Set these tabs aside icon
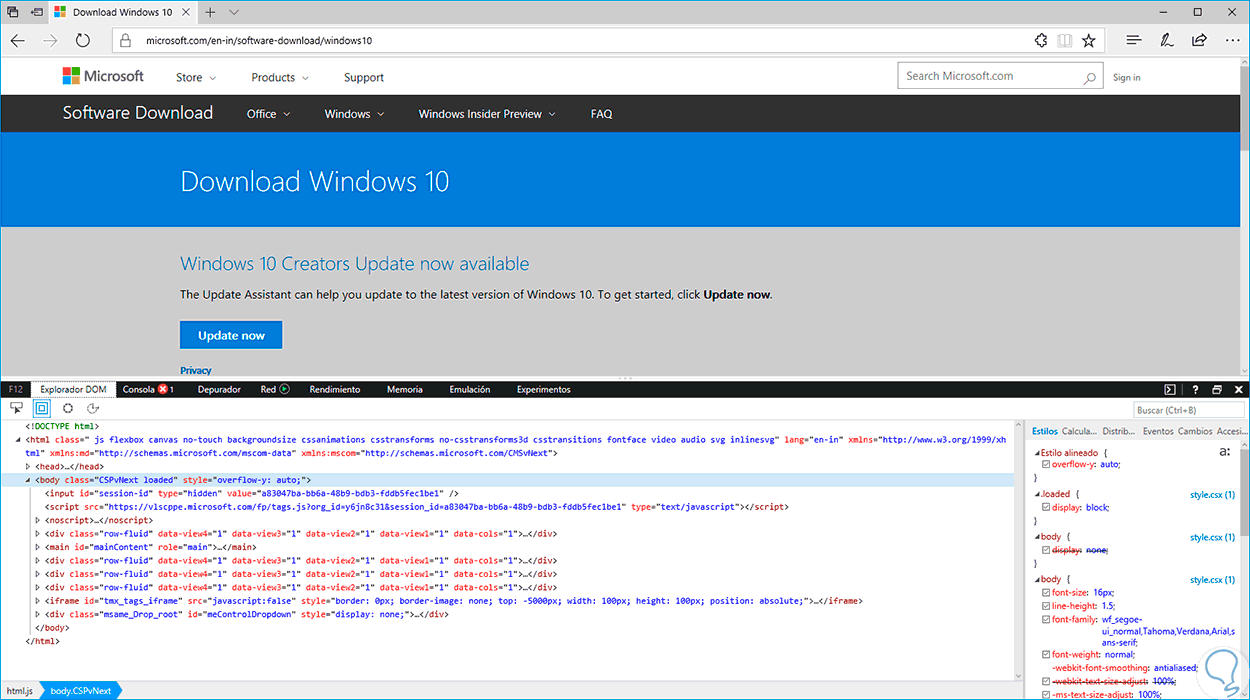Image resolution: width=1250 pixels, height=700 pixels. (37, 12)
